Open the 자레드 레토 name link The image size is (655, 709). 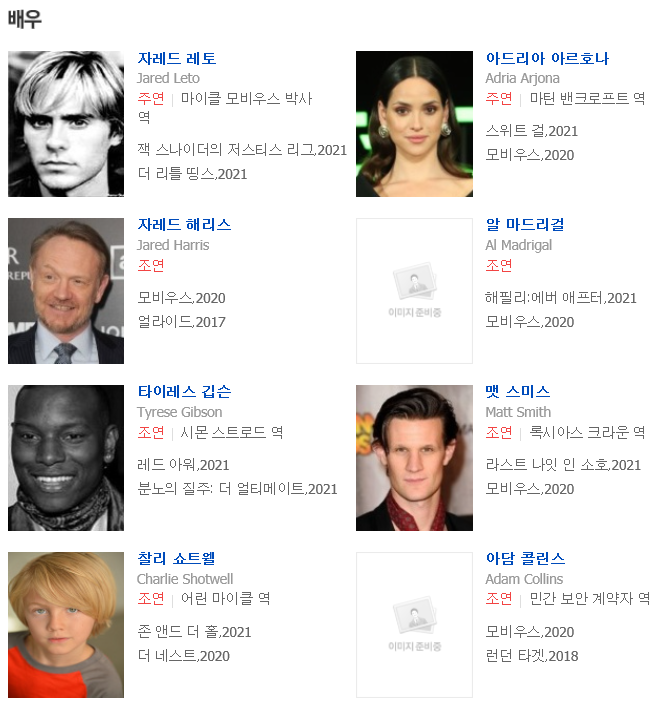click(177, 58)
